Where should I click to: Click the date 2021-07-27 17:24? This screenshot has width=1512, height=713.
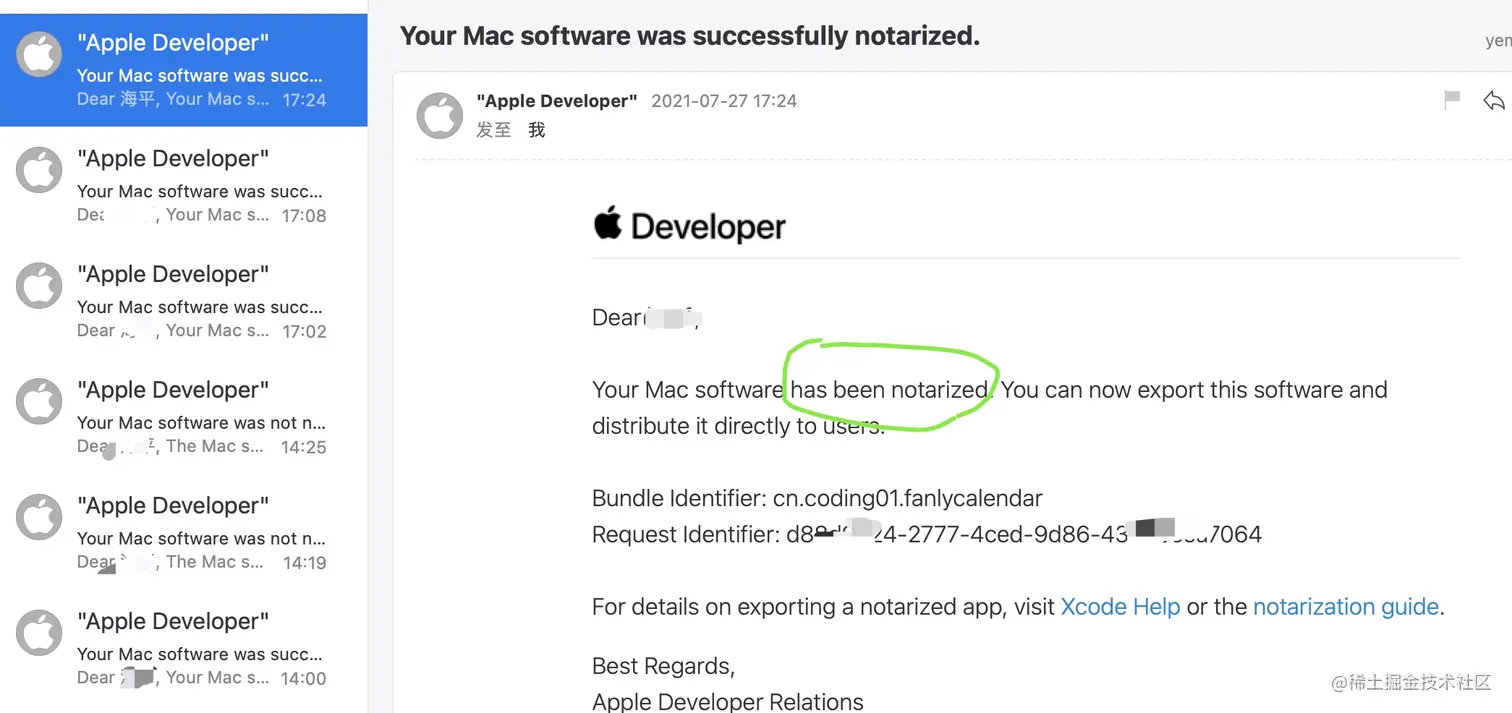724,101
